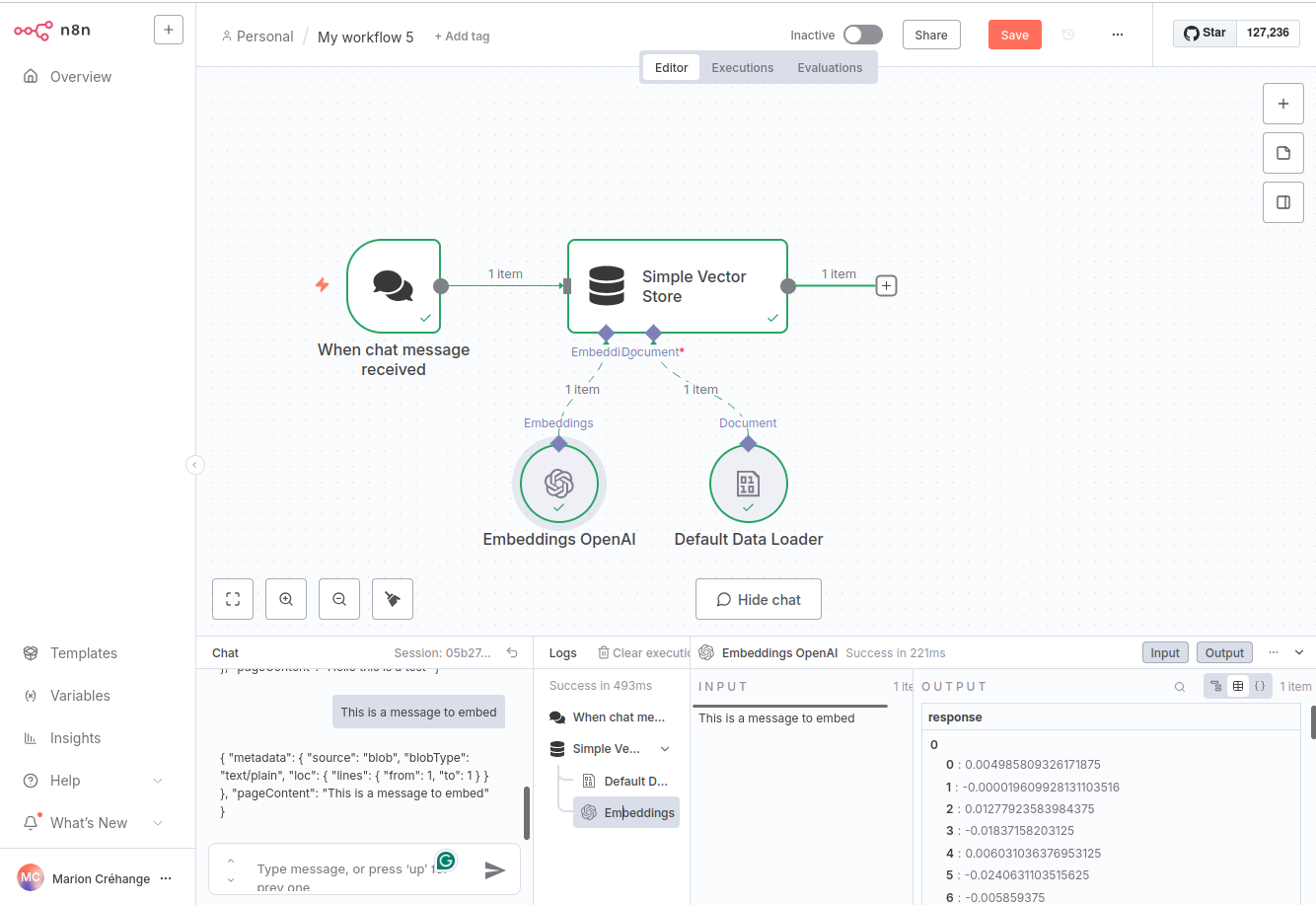The image size is (1316, 905).
Task: Switch to the Executions tab
Action: coord(742,67)
